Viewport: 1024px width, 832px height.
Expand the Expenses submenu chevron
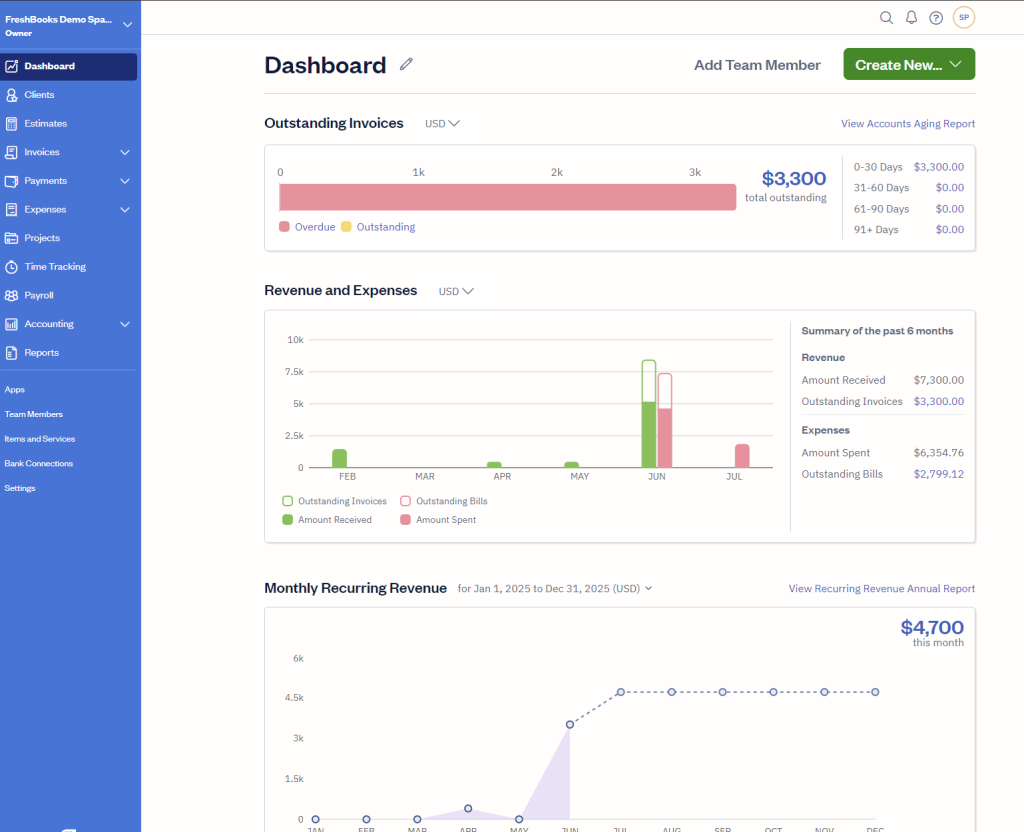[x=125, y=210]
